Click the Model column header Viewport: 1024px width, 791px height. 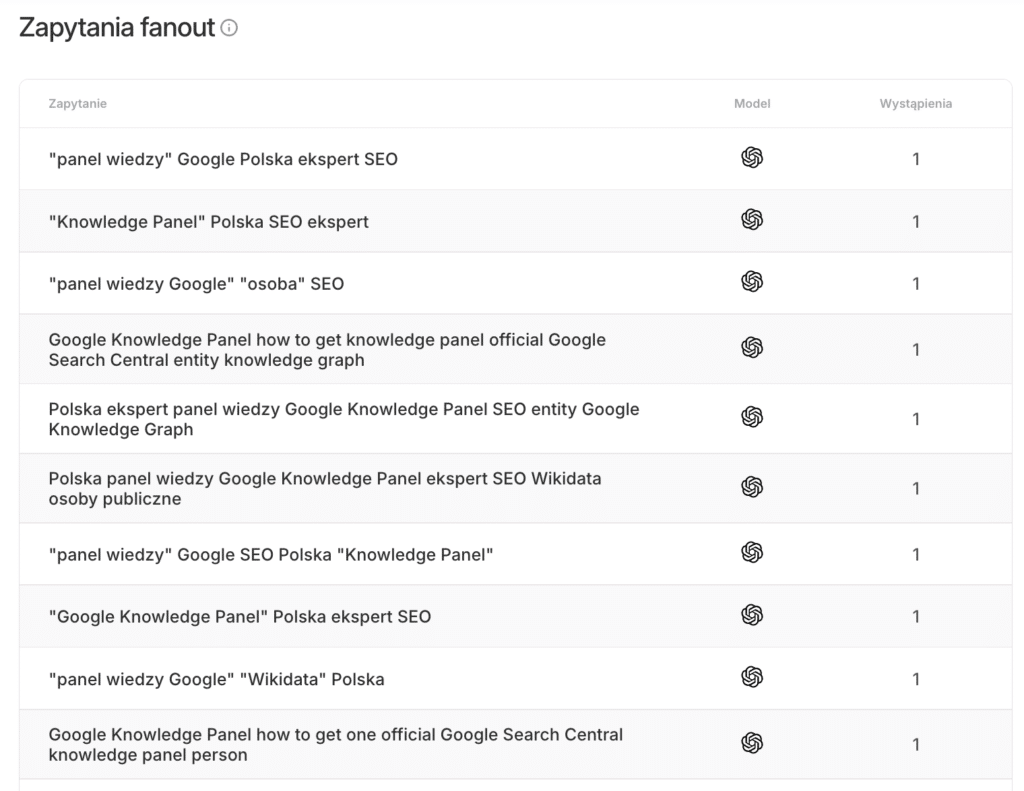[x=752, y=103]
